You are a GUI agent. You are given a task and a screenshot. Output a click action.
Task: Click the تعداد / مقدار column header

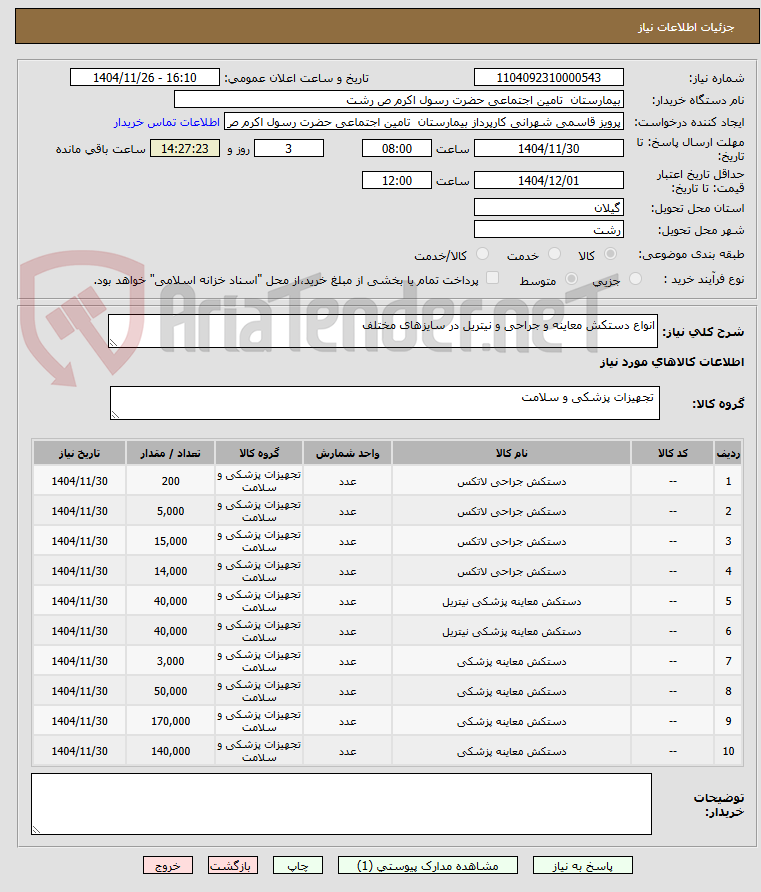click(170, 453)
